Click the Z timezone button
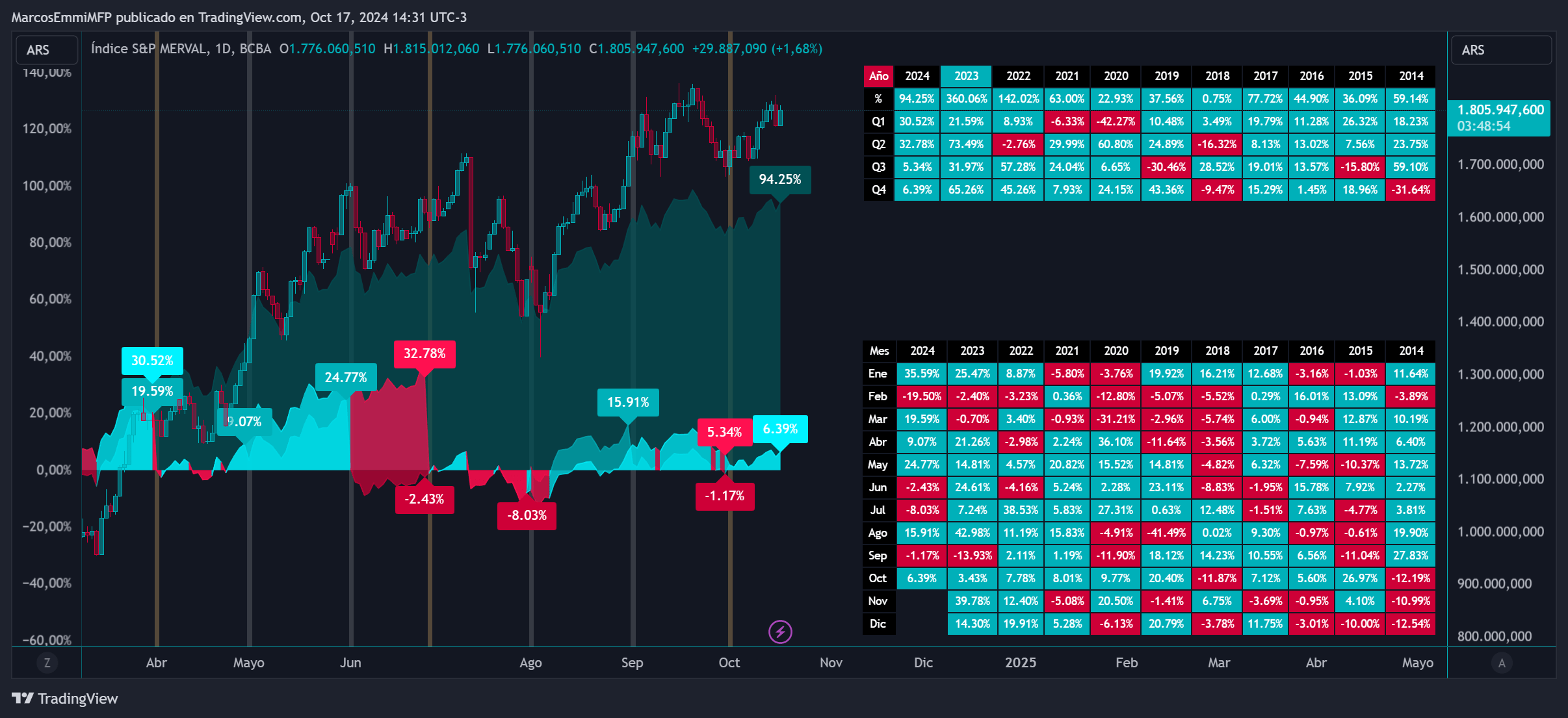This screenshot has height=718, width=1568. [x=47, y=663]
